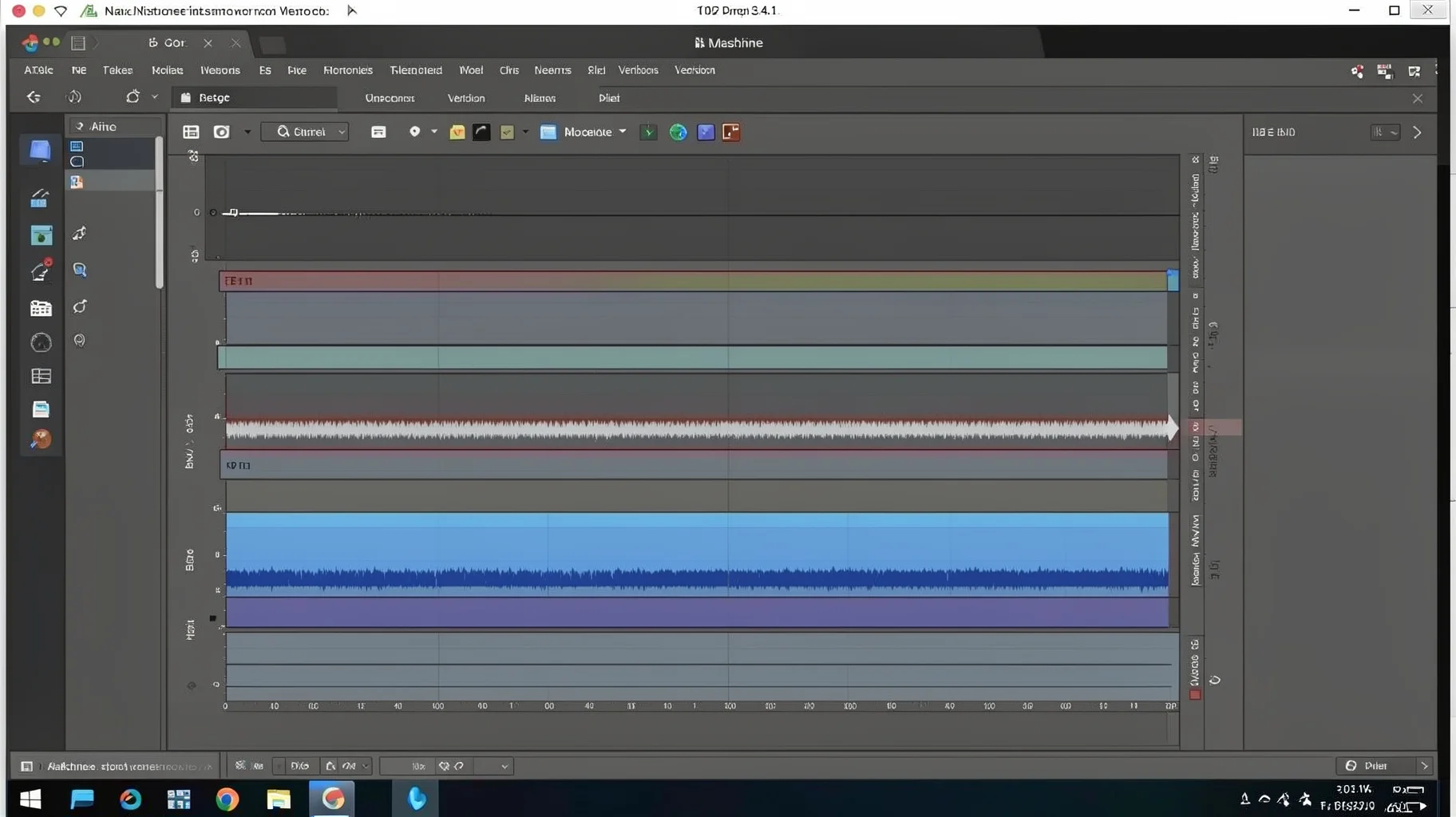This screenshot has width=1456, height=817.
Task: Click the orange ball icon in the left sidebar
Action: click(41, 439)
